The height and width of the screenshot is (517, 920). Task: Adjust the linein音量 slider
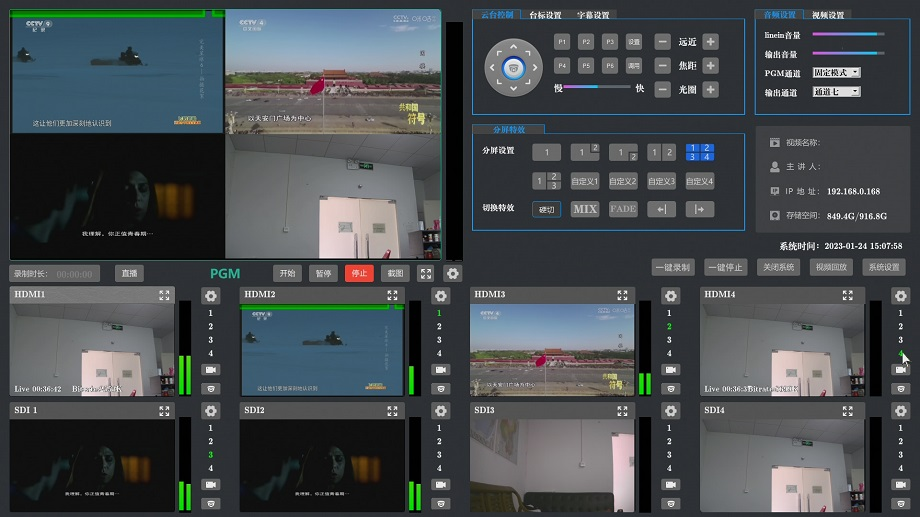pyautogui.click(x=848, y=35)
